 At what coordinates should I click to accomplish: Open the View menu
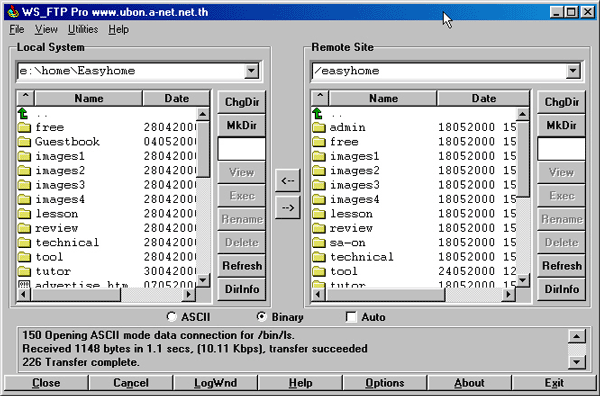pos(46,29)
